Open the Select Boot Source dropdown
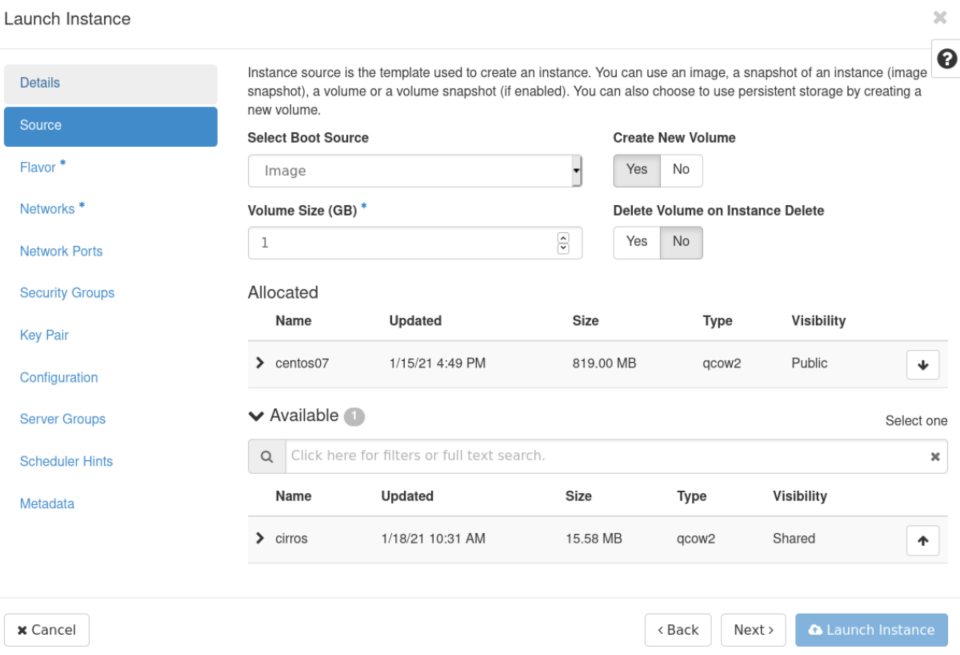The height and width of the screenshot is (655, 960). (415, 171)
